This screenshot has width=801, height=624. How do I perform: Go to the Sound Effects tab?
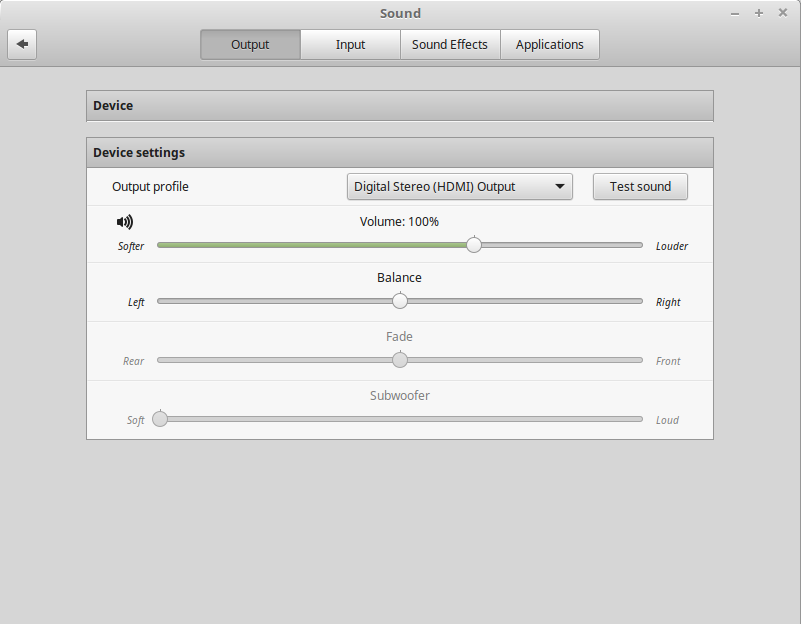[x=450, y=44]
